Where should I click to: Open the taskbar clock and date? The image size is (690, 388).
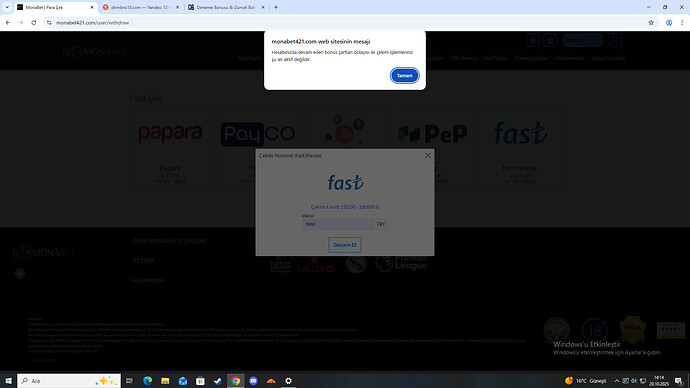coord(659,381)
